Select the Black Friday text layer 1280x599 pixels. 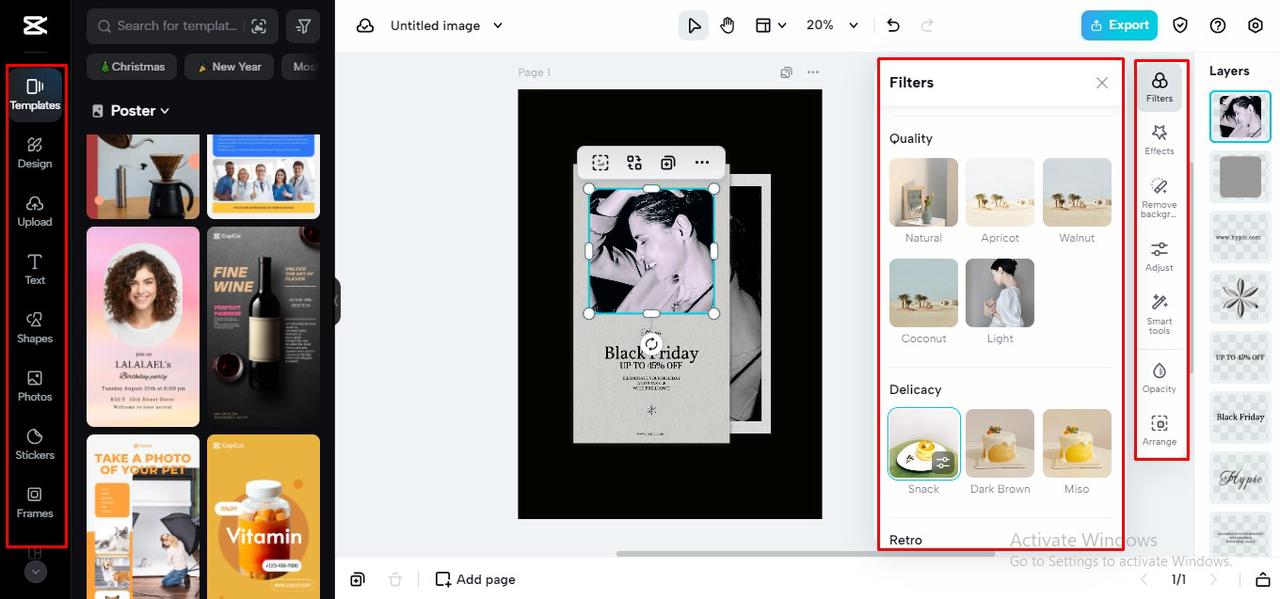coord(1240,417)
